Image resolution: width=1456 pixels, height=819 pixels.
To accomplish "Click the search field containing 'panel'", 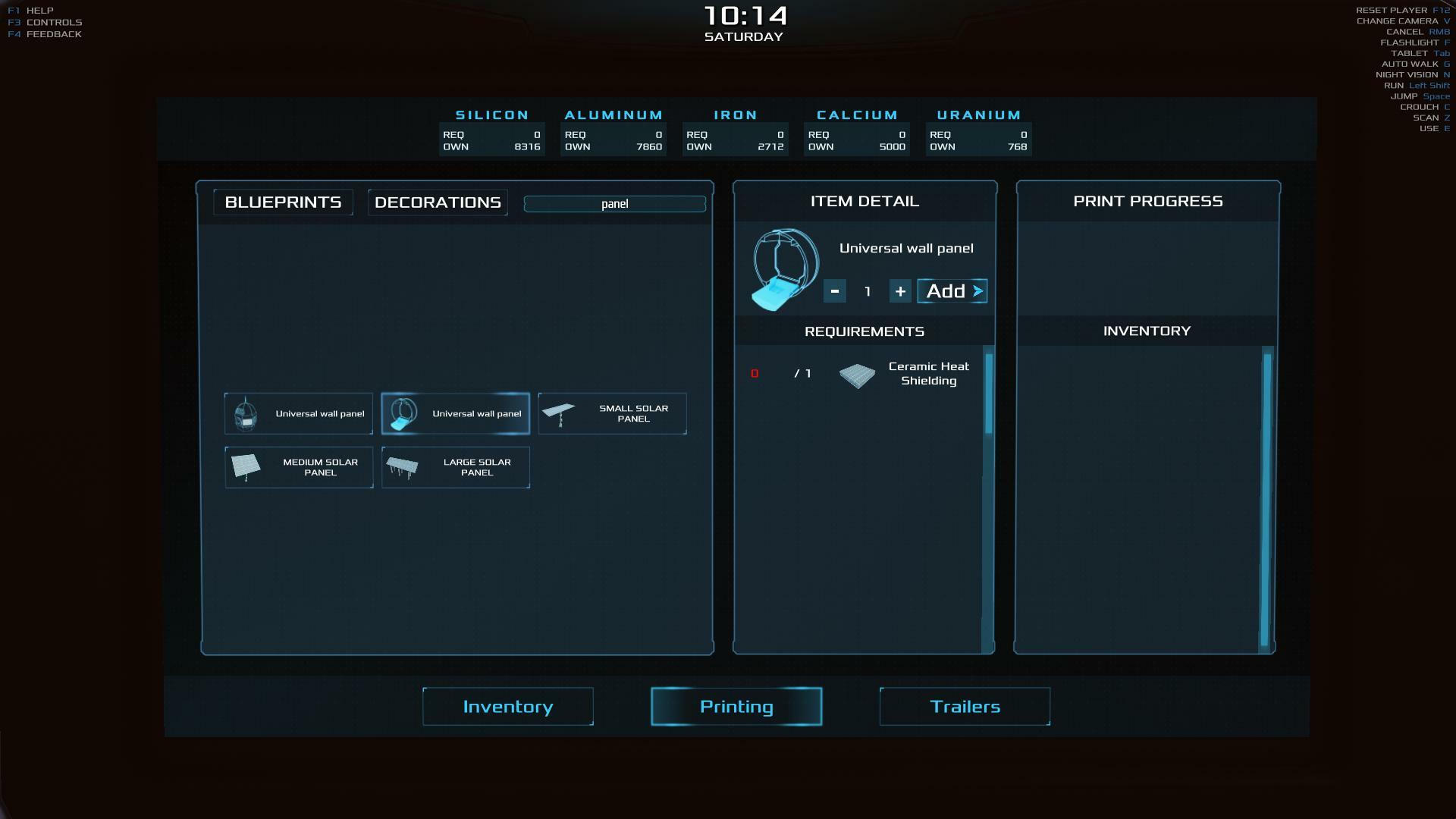I will 614,204.
